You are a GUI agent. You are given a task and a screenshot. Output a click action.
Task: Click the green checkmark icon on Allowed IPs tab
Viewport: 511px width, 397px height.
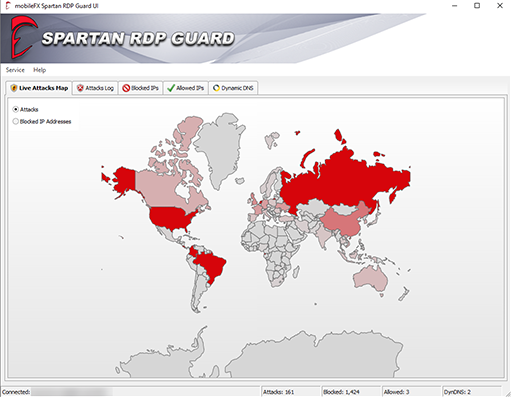(x=171, y=88)
